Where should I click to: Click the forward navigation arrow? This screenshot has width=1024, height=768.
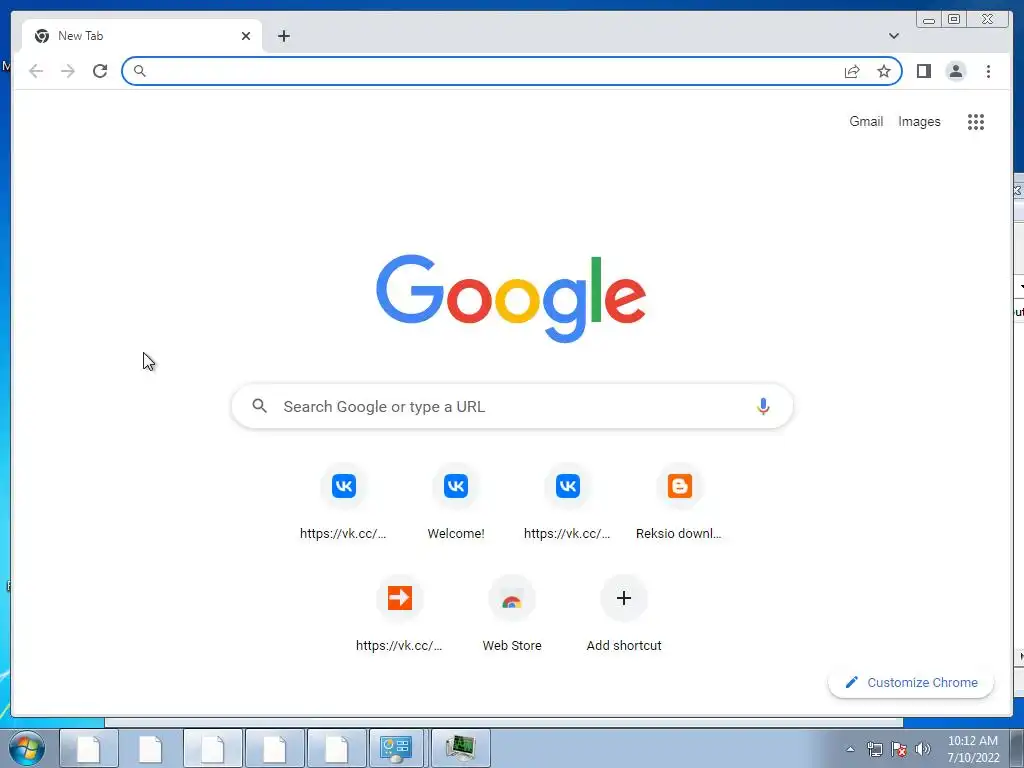[x=68, y=71]
